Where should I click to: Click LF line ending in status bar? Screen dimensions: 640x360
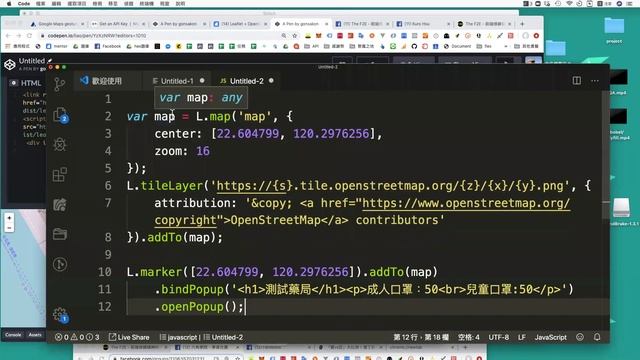522,337
